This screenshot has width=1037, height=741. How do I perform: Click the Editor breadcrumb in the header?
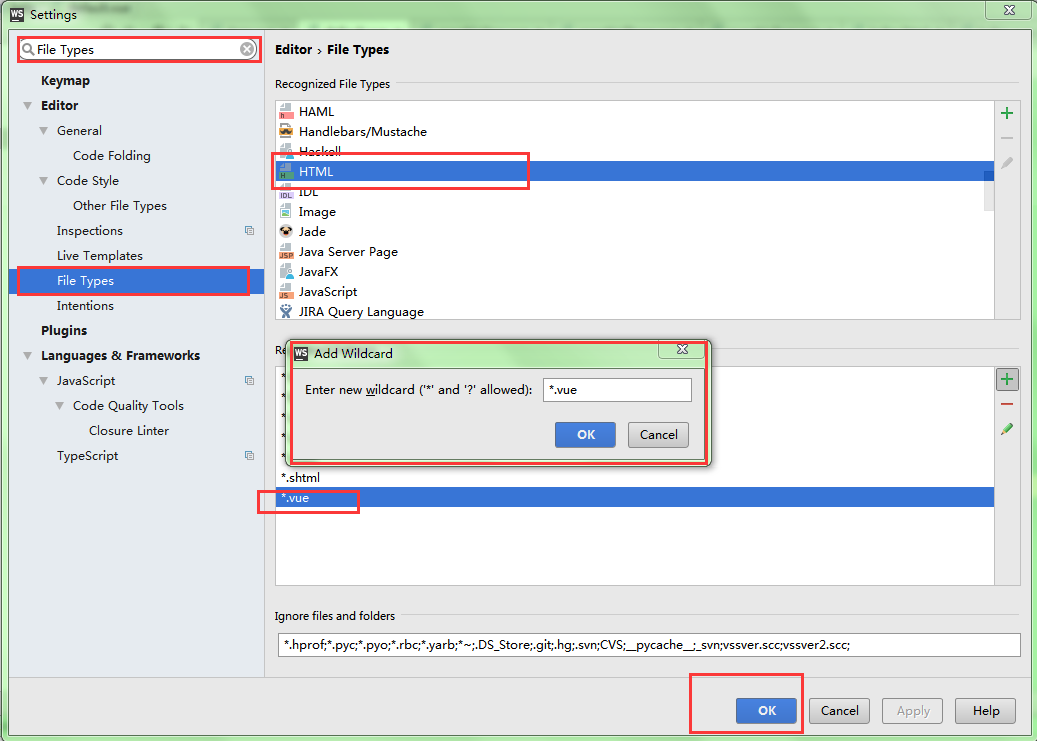293,50
